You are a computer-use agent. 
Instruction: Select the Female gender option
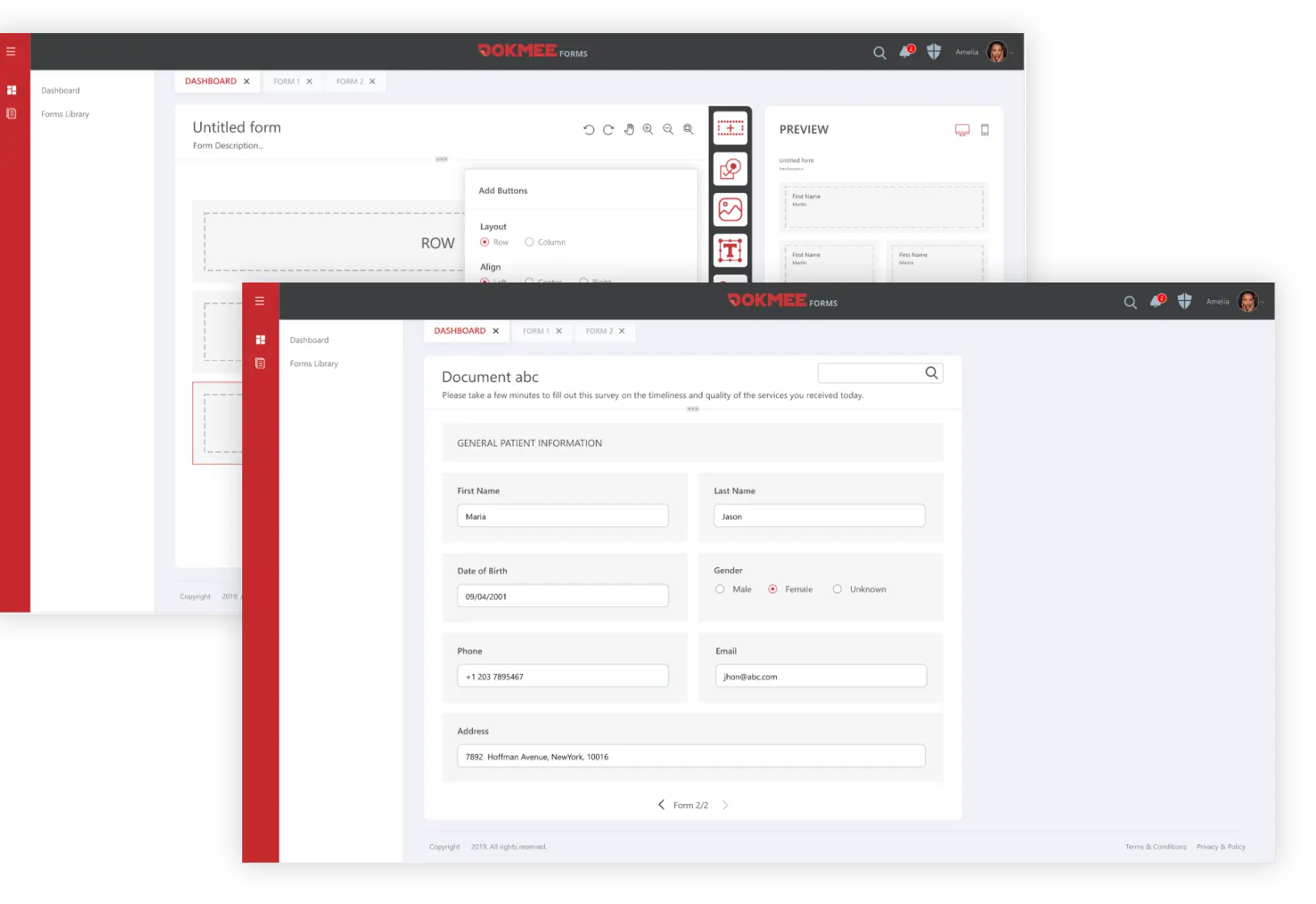point(773,589)
